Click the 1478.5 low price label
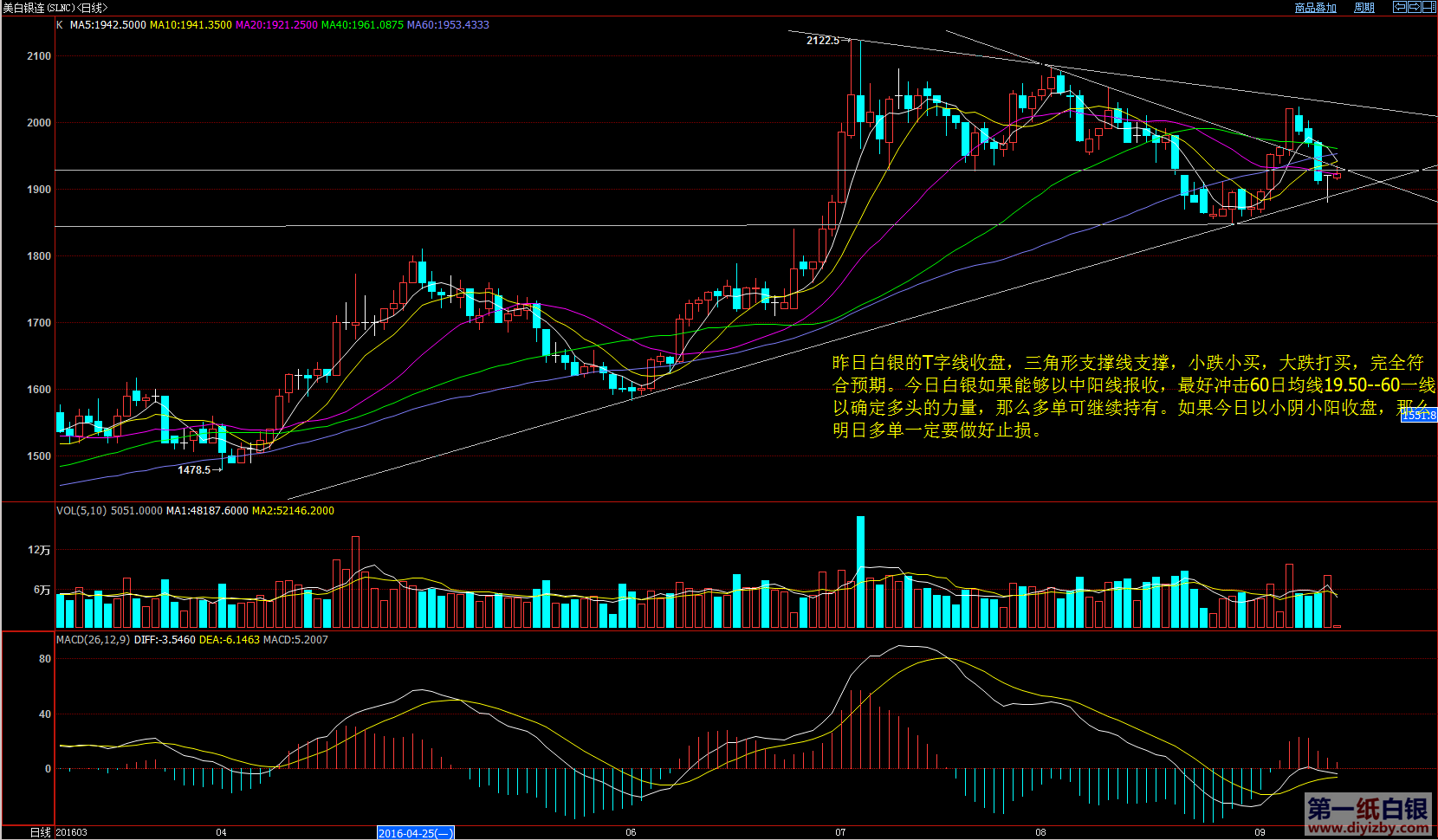Viewport: 1438px width, 840px height. click(194, 470)
